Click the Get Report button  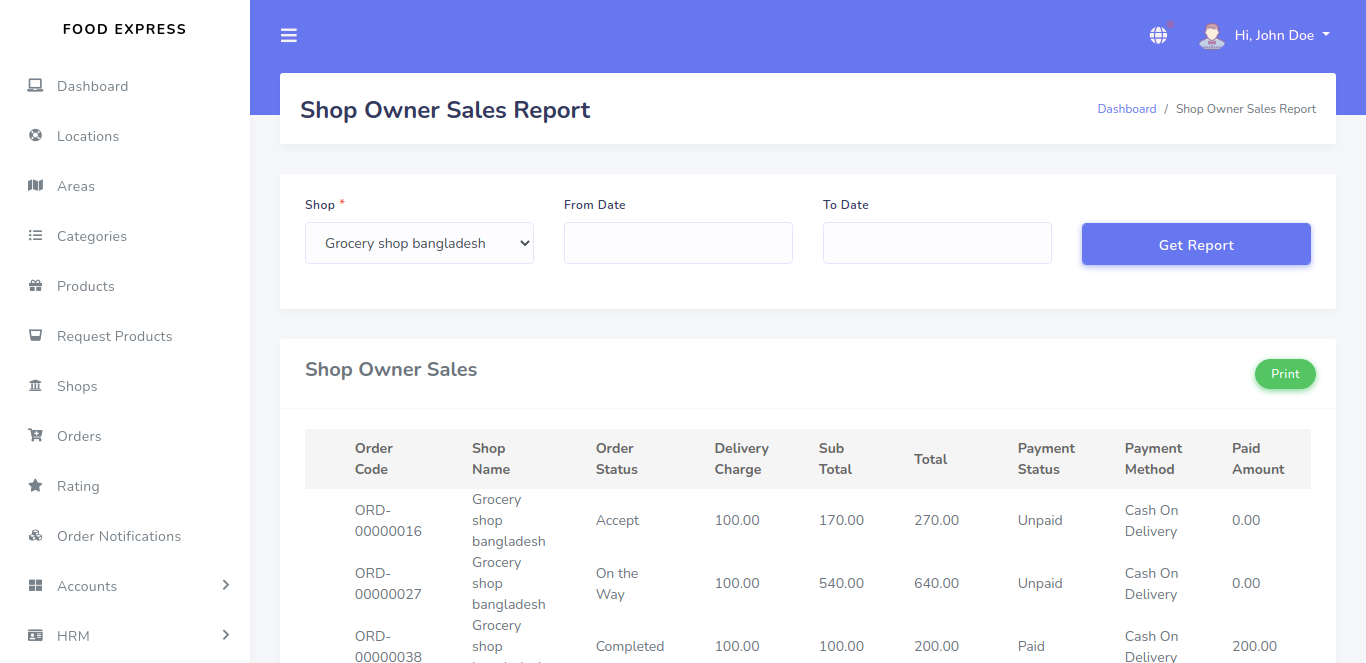tap(1196, 244)
